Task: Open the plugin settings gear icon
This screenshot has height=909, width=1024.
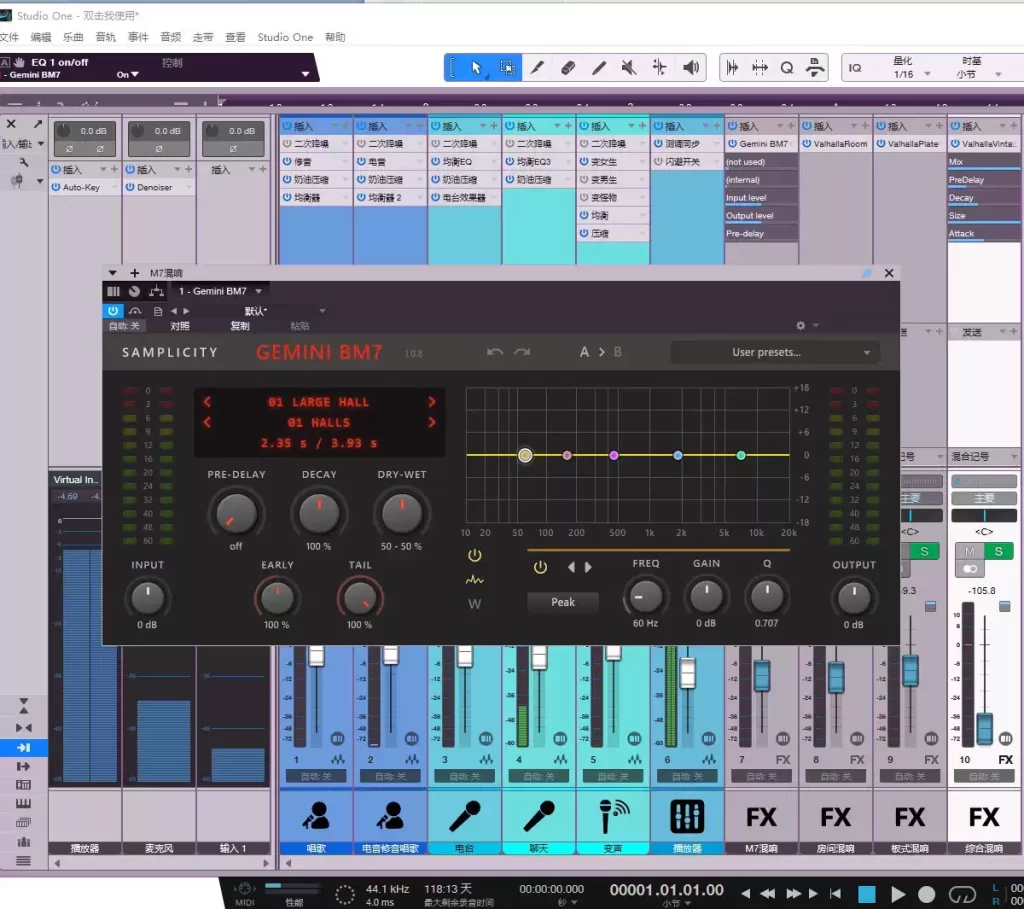Action: [x=801, y=325]
